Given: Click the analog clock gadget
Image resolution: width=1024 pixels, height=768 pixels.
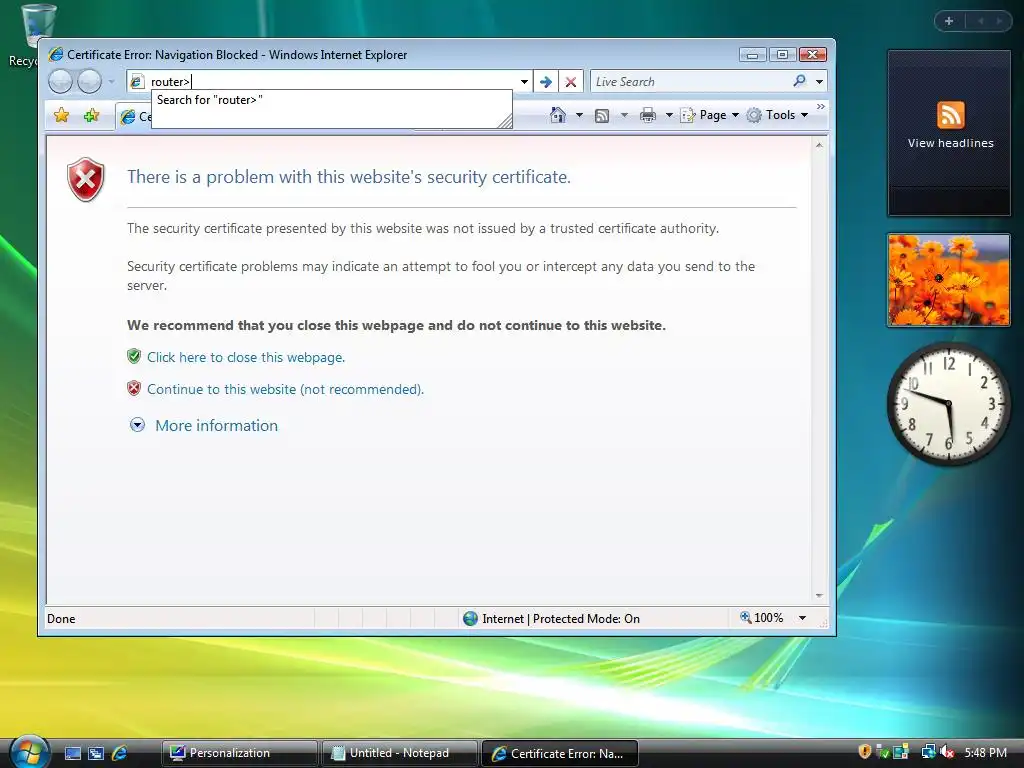Looking at the screenshot, I should [949, 404].
